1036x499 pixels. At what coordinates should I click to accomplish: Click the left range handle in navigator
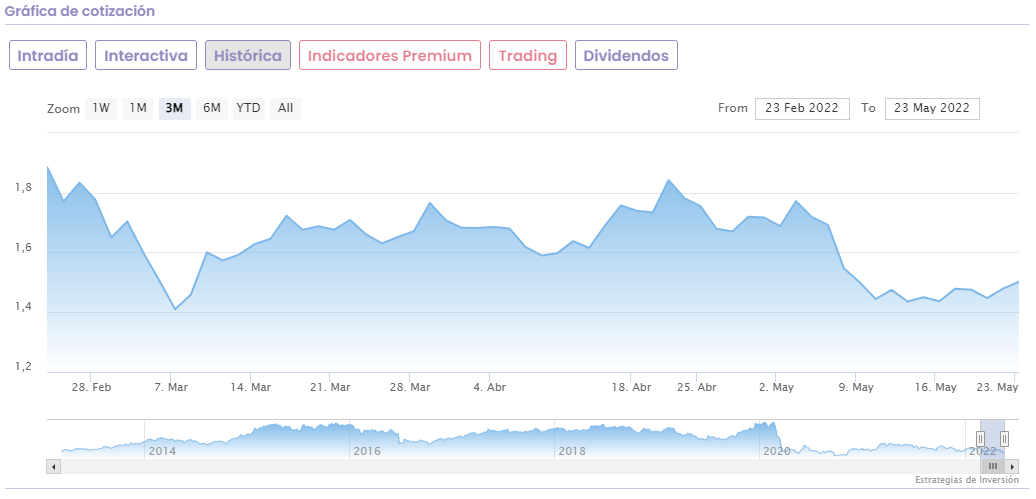980,438
